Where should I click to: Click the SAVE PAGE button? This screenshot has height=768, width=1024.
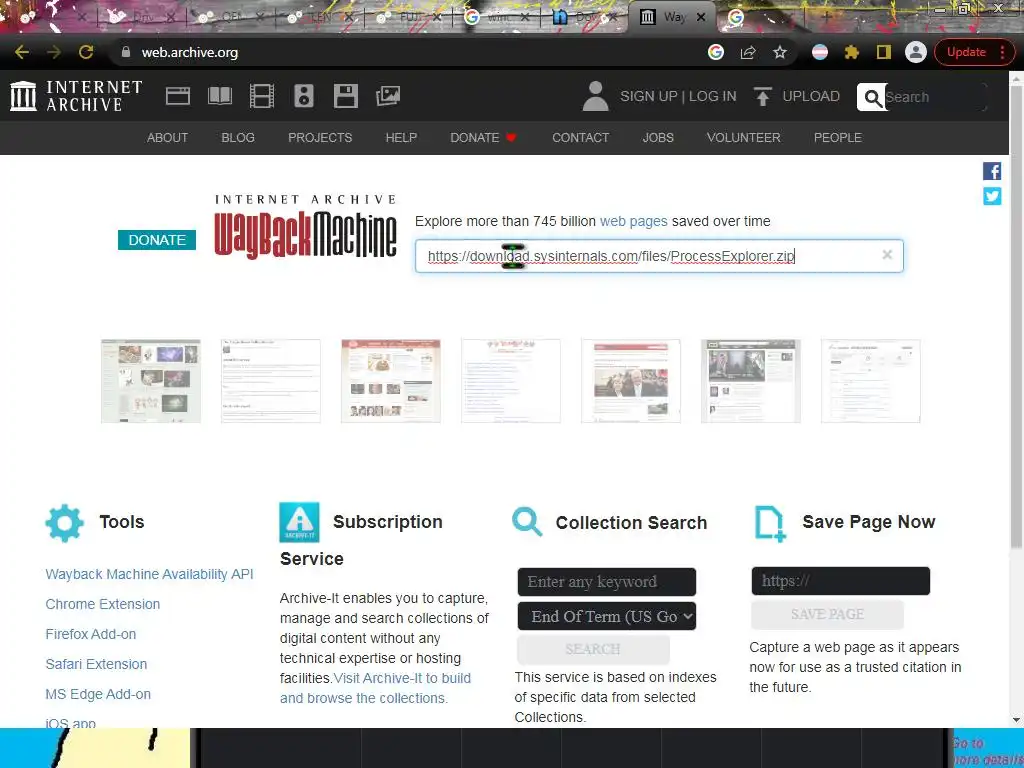827,615
